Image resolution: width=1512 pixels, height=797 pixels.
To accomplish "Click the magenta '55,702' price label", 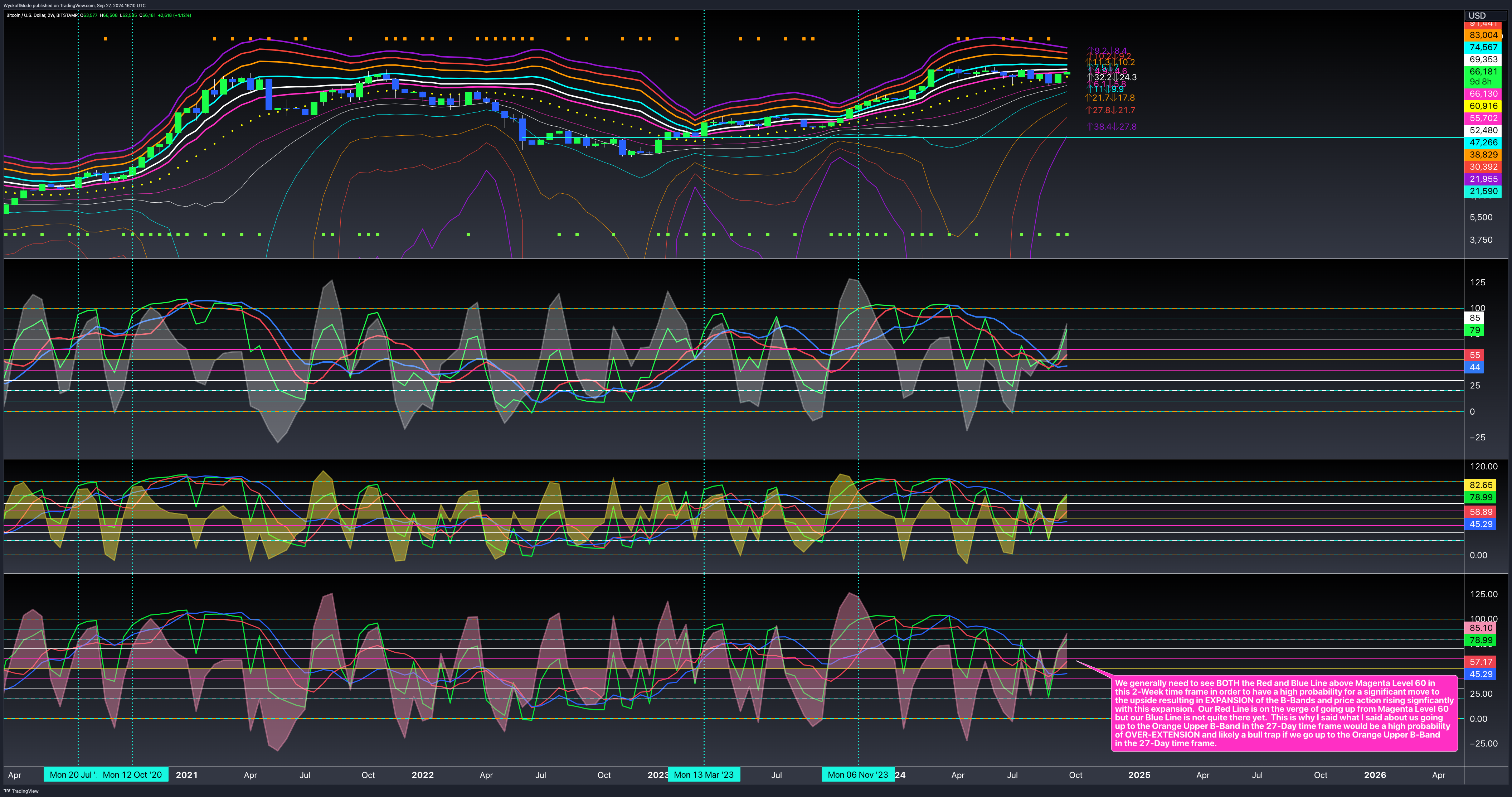I will pos(1483,118).
